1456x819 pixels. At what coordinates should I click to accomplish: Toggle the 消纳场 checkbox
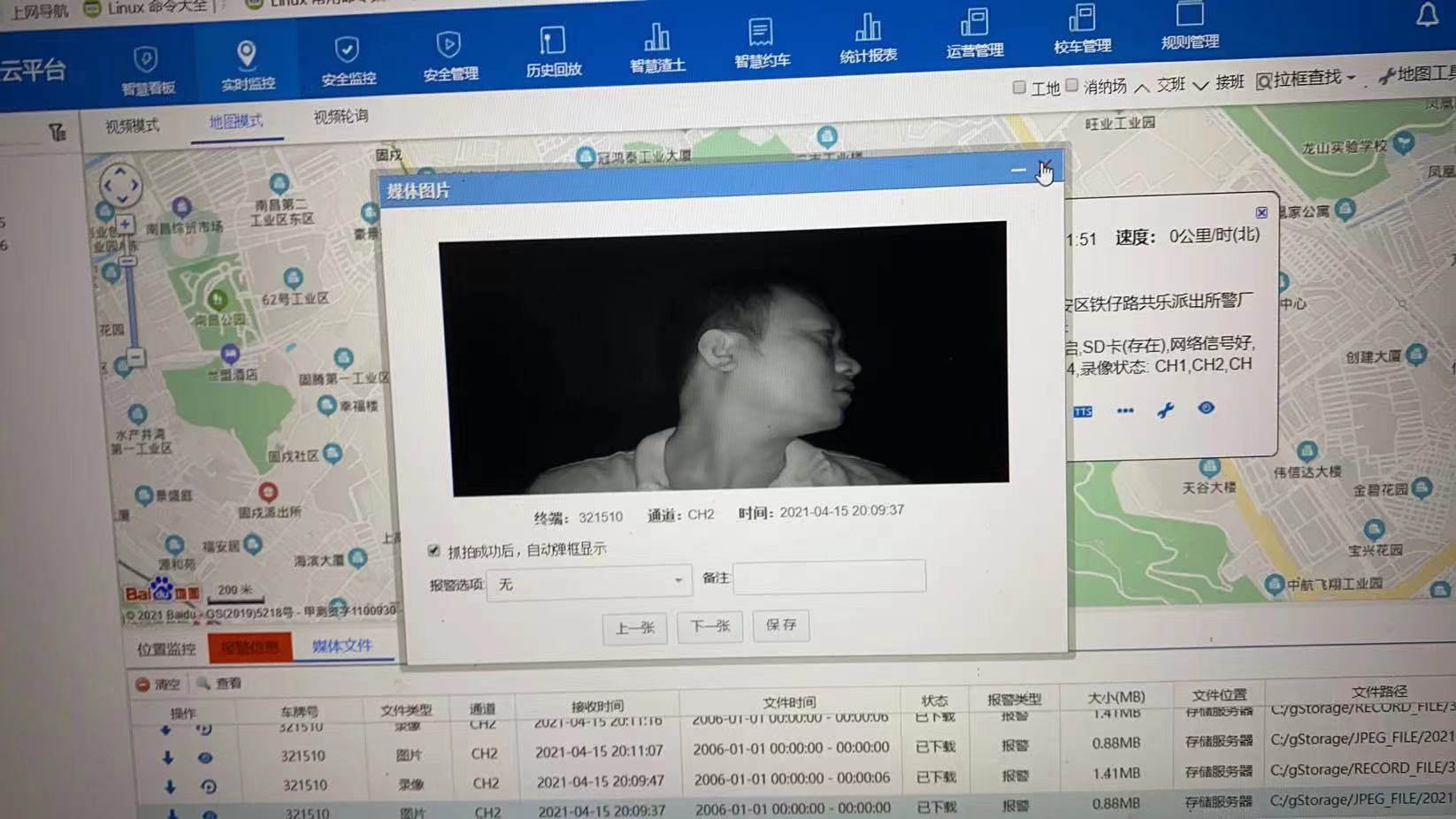tap(1071, 85)
